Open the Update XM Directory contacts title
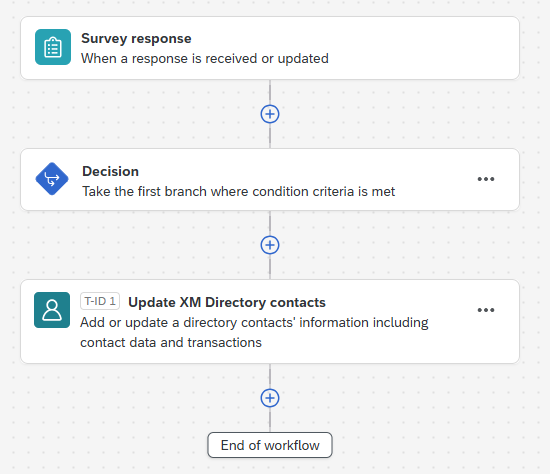The width and height of the screenshot is (550, 474). coord(227,302)
